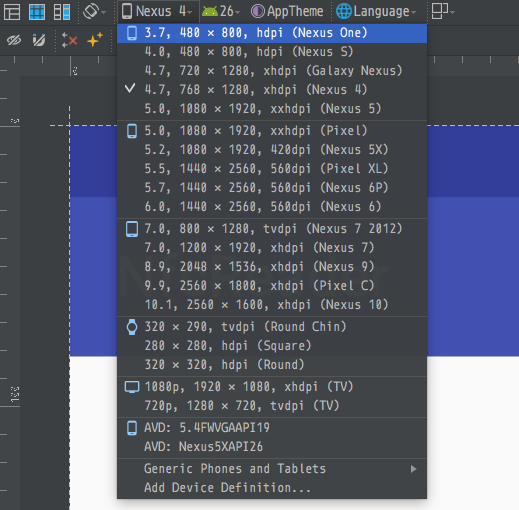The image size is (519, 510).
Task: Toggle show constraints eye icon
Action: [14, 41]
